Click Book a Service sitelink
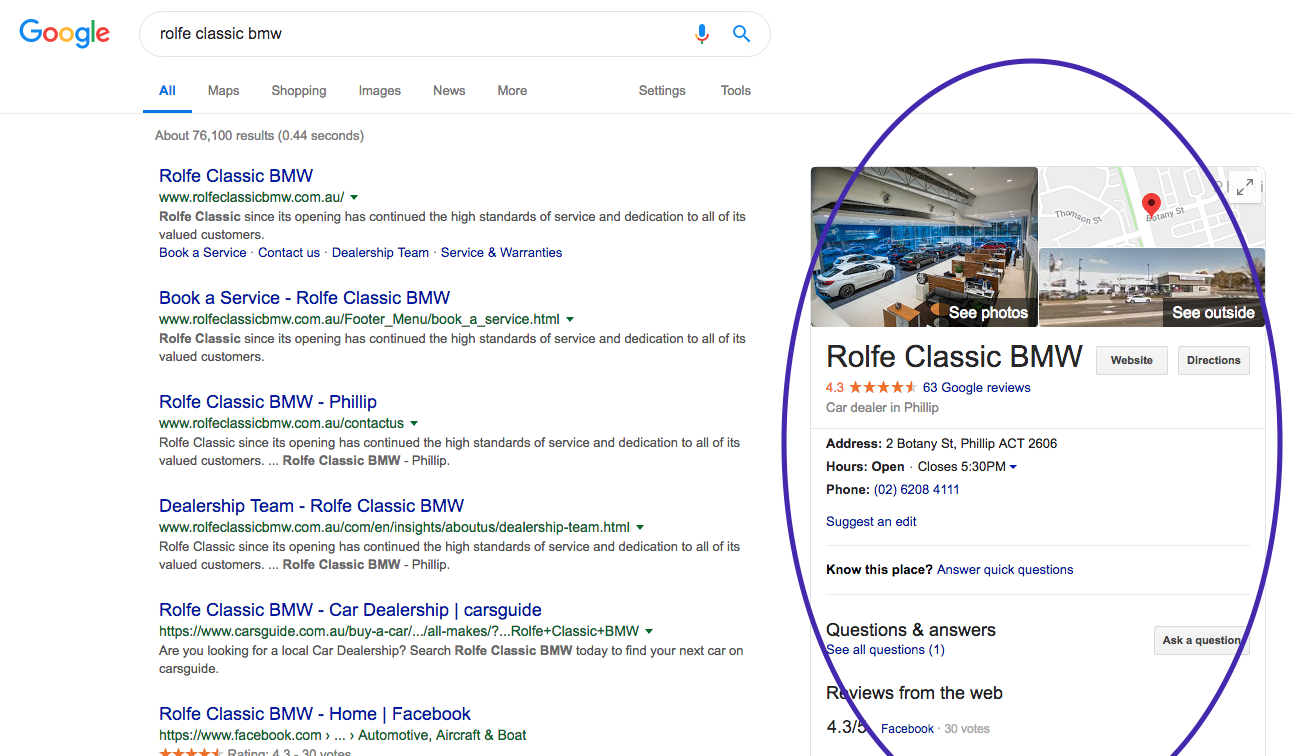This screenshot has height=756, width=1293. [x=202, y=252]
